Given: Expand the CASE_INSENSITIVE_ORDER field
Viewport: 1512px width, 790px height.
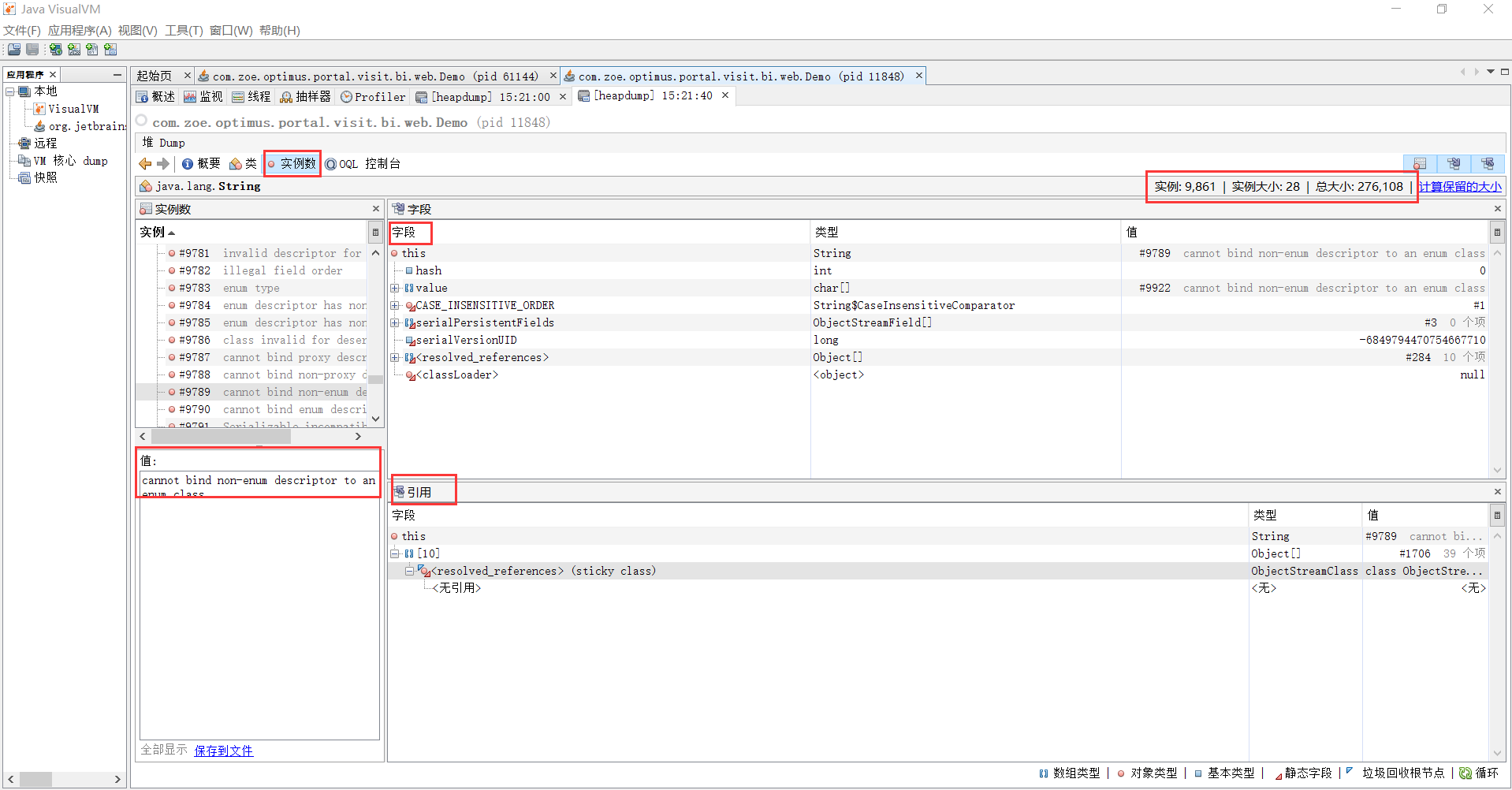Looking at the screenshot, I should 395,305.
